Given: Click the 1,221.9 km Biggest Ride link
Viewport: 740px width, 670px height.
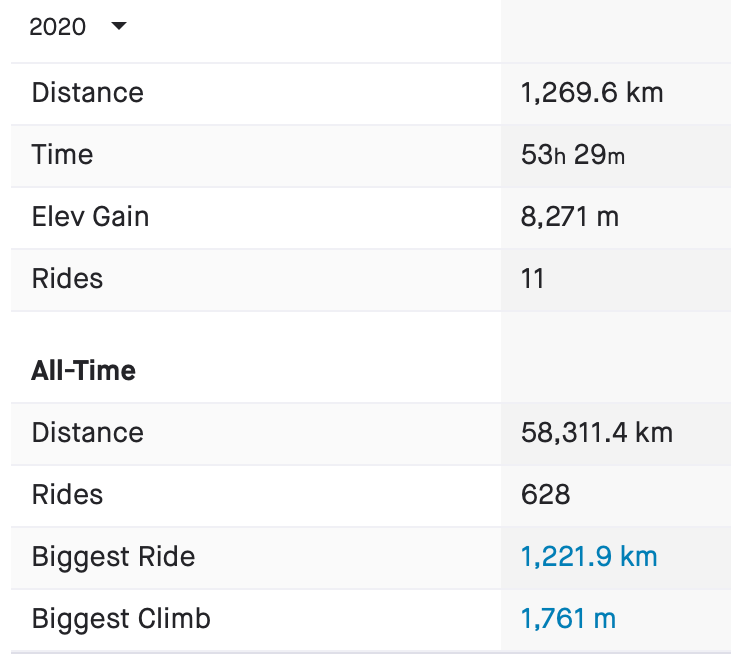Looking at the screenshot, I should coord(589,557).
